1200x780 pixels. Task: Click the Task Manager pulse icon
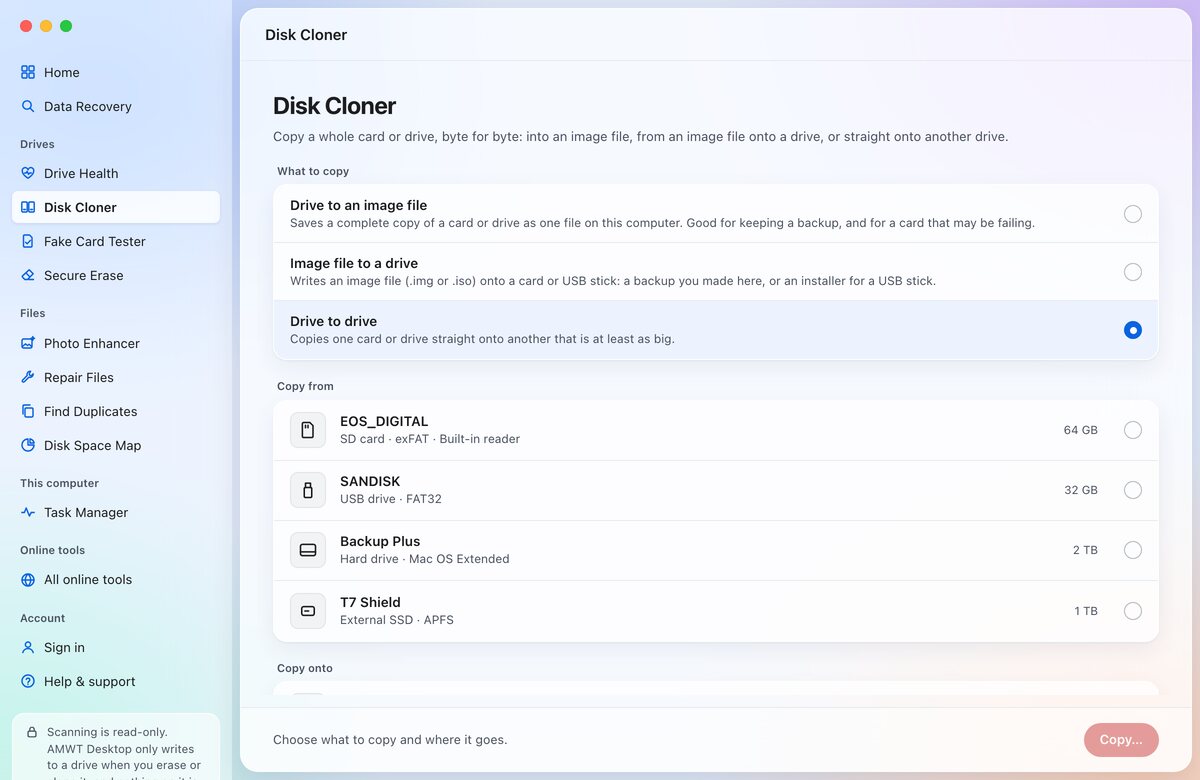28,512
